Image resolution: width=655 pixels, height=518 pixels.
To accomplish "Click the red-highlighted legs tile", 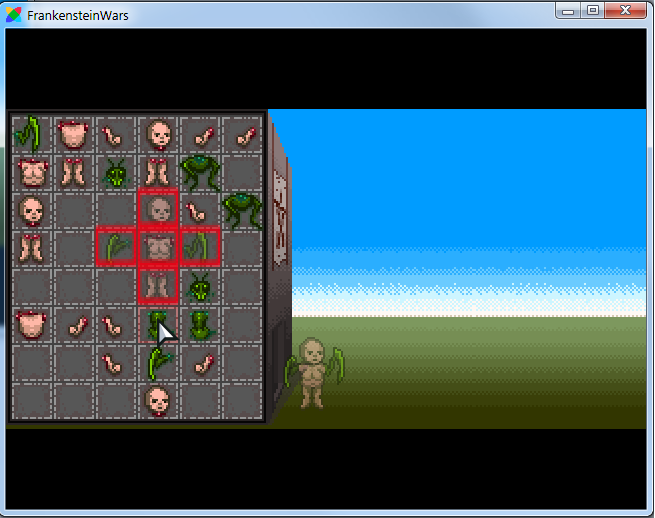I will [x=158, y=286].
